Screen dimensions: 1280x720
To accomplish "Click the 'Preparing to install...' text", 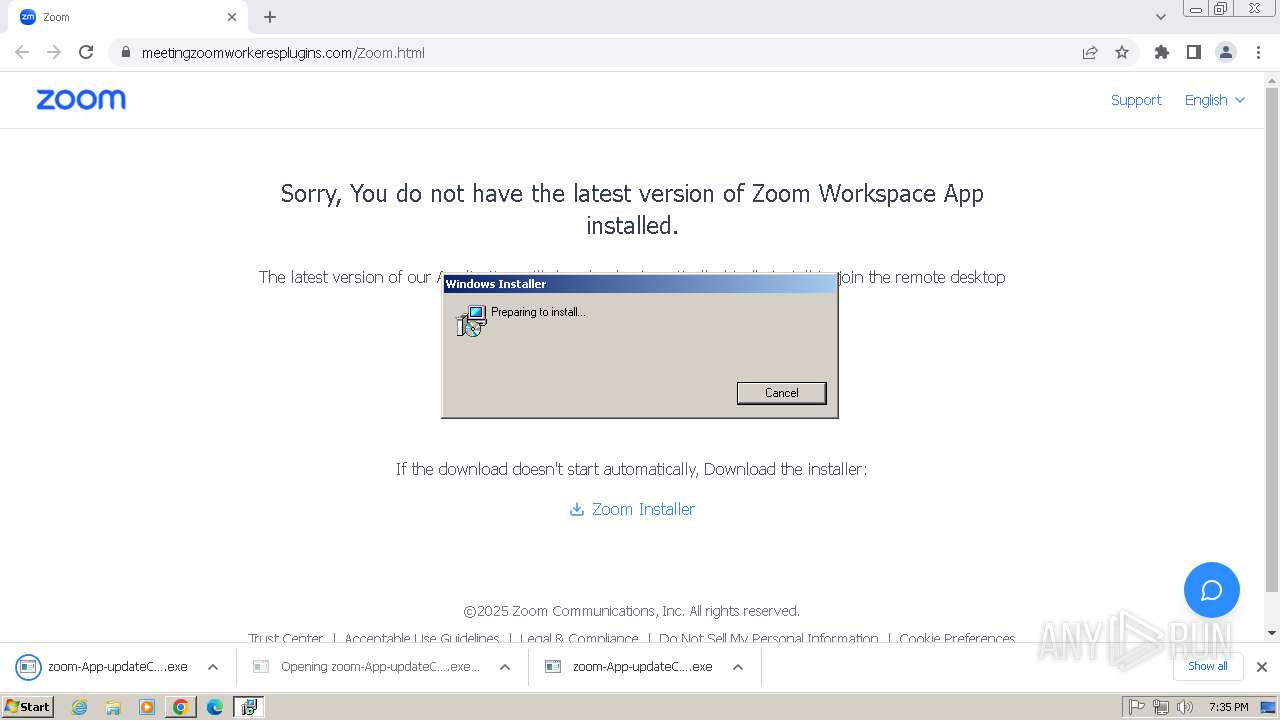I will [x=538, y=312].
